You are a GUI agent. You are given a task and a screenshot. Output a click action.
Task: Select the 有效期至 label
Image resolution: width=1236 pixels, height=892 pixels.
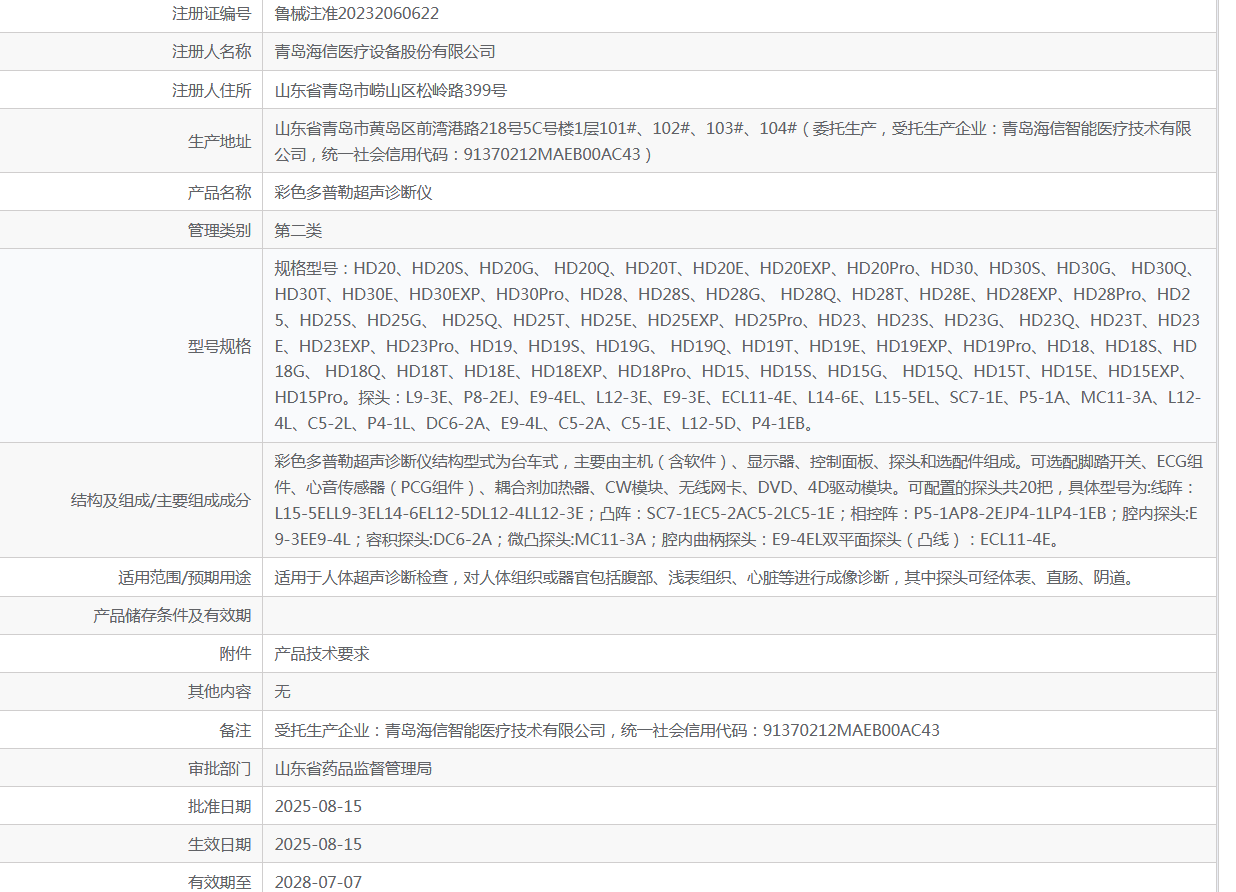coord(220,882)
